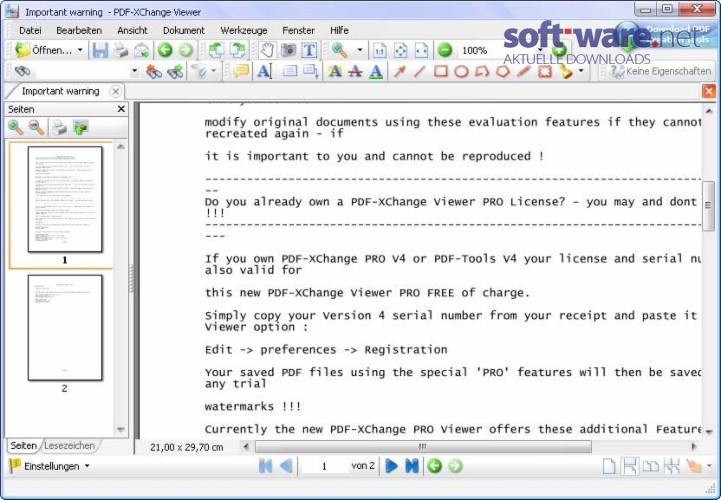Open the Datei menu
Image resolution: width=721 pixels, height=500 pixels.
click(30, 30)
